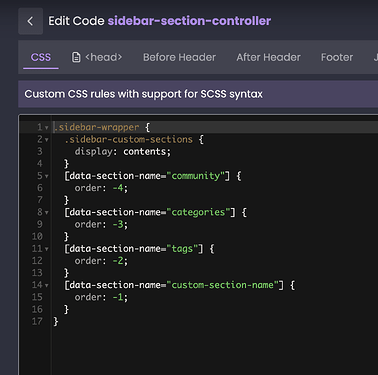
Task: Switch to the CSS tab
Action: point(41,57)
